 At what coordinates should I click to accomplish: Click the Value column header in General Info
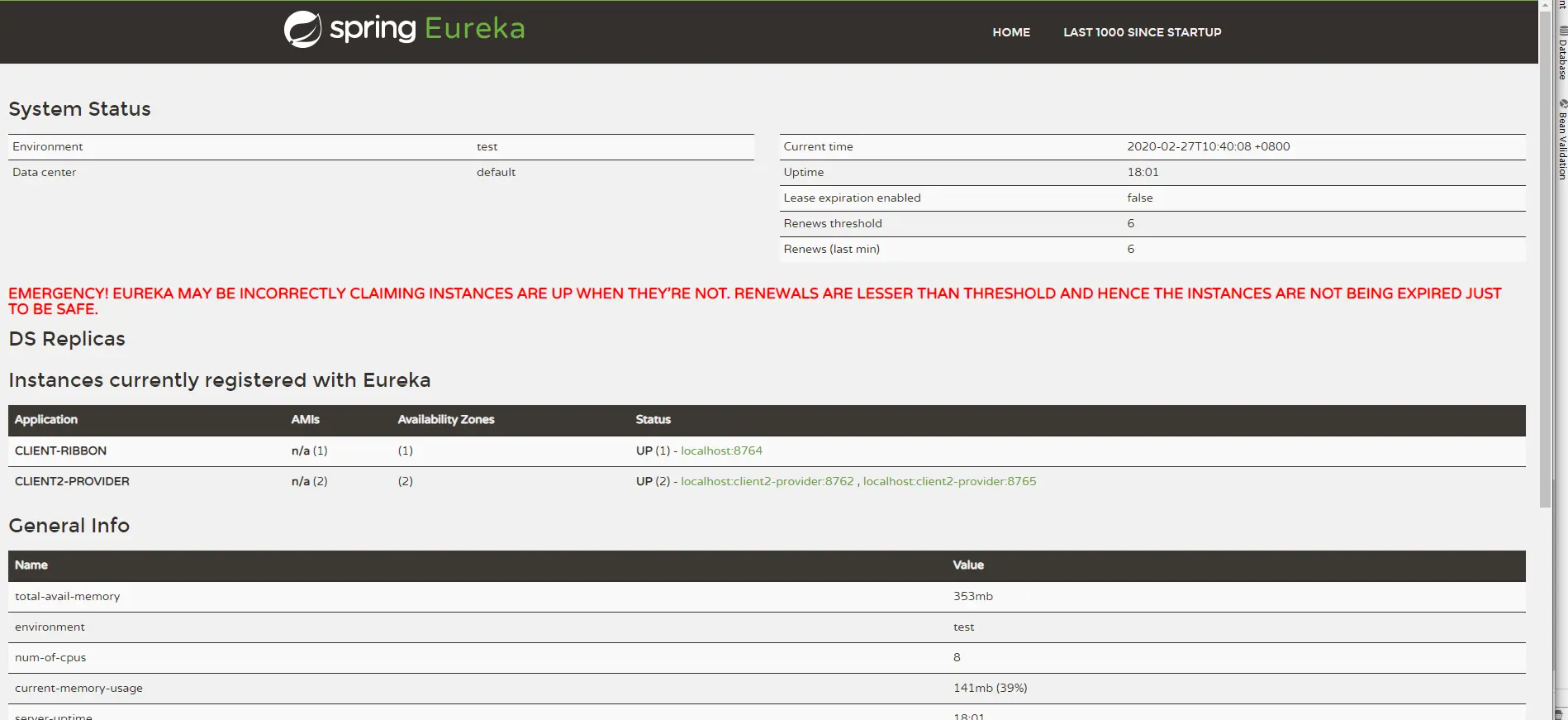[968, 565]
